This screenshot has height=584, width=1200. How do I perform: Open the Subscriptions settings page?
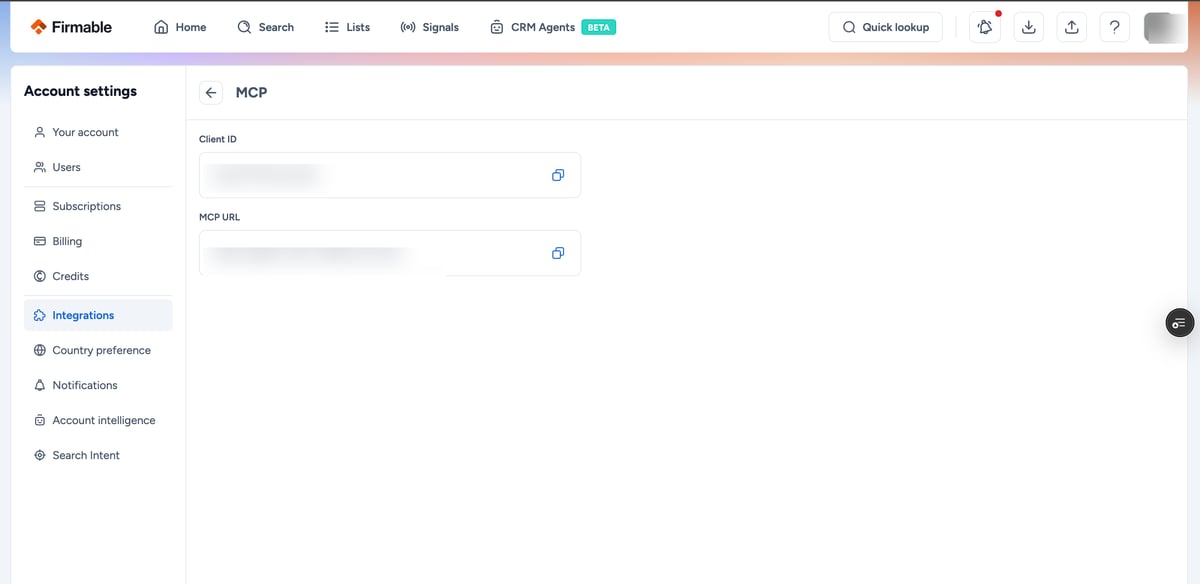tap(98, 206)
